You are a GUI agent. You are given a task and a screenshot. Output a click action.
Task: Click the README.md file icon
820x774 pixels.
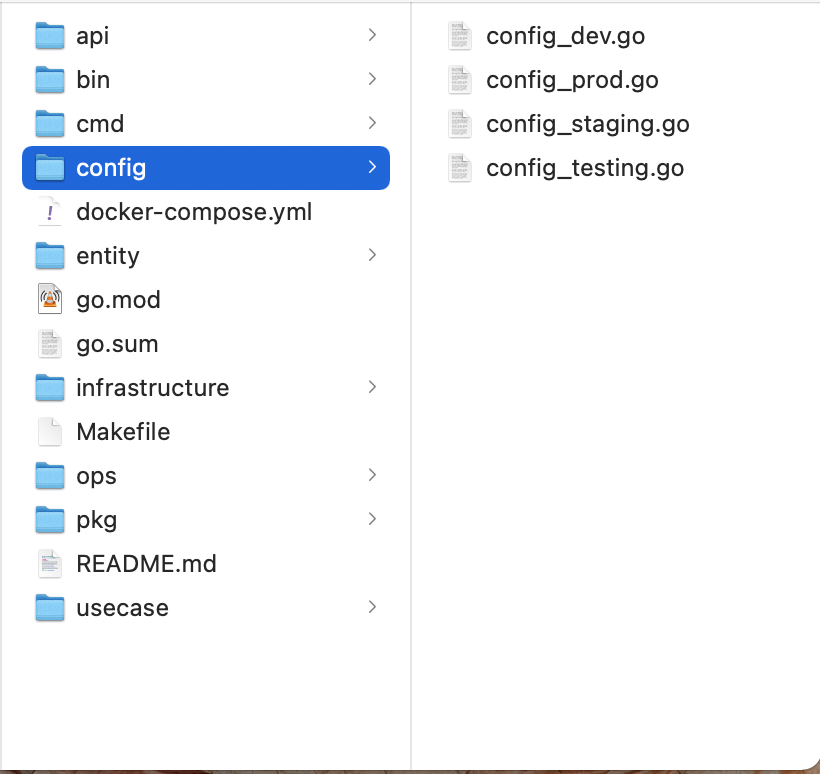click(x=50, y=564)
